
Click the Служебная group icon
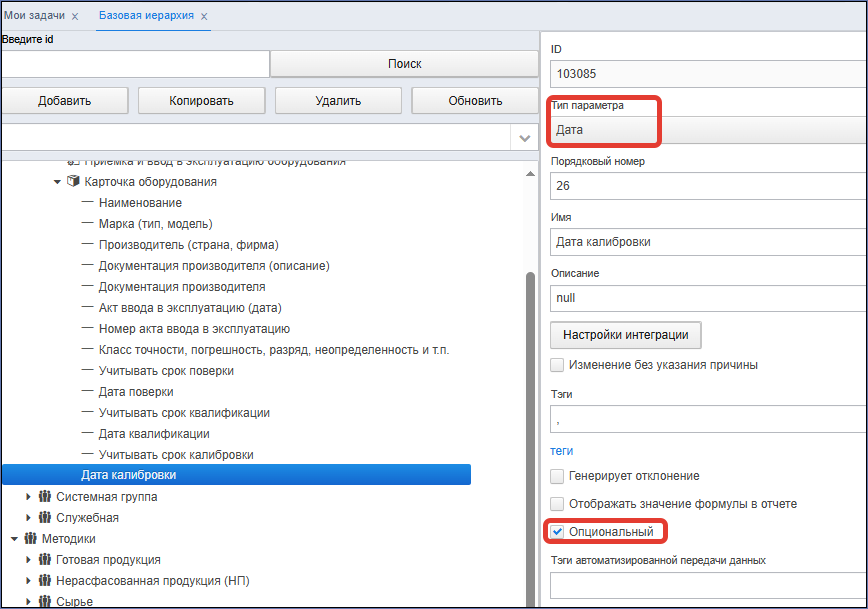tap(45, 517)
